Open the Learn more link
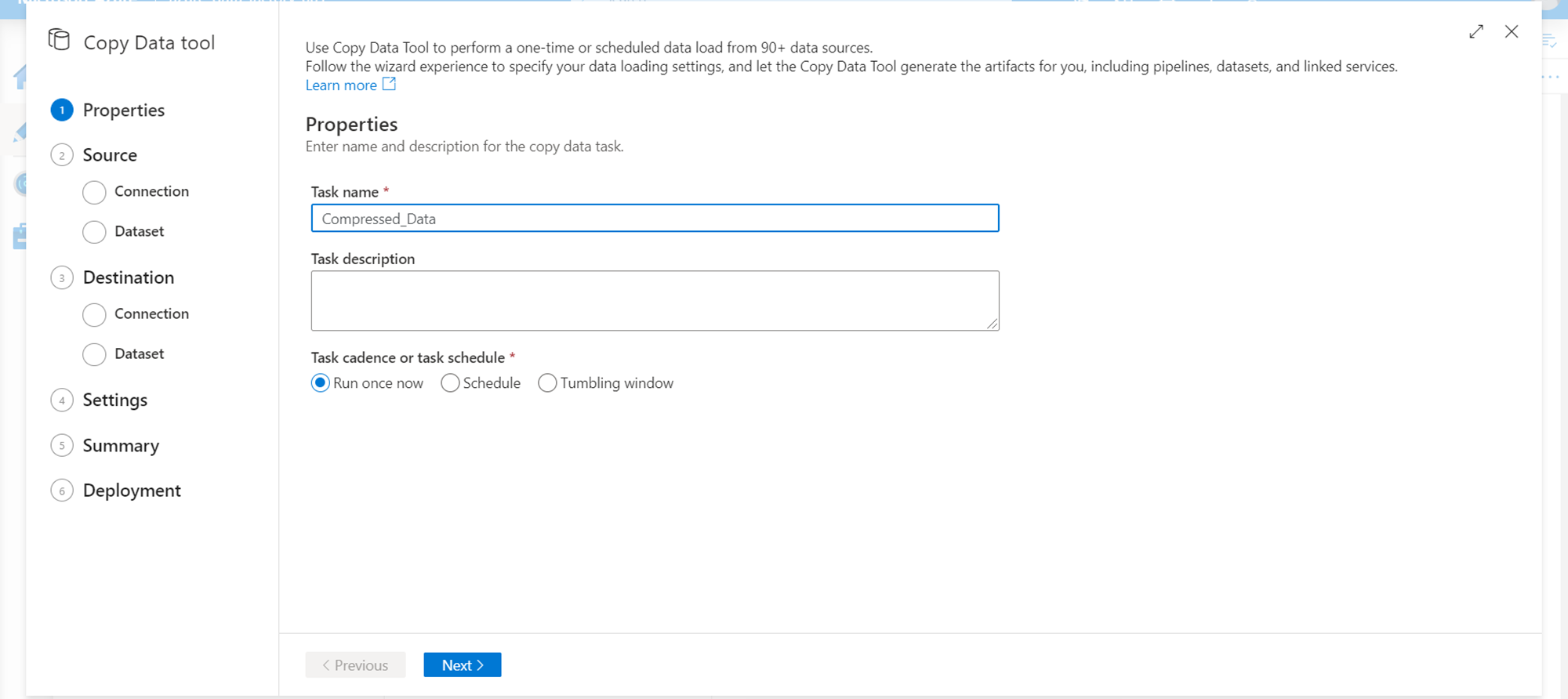The width and height of the screenshot is (1568, 699). coord(341,85)
